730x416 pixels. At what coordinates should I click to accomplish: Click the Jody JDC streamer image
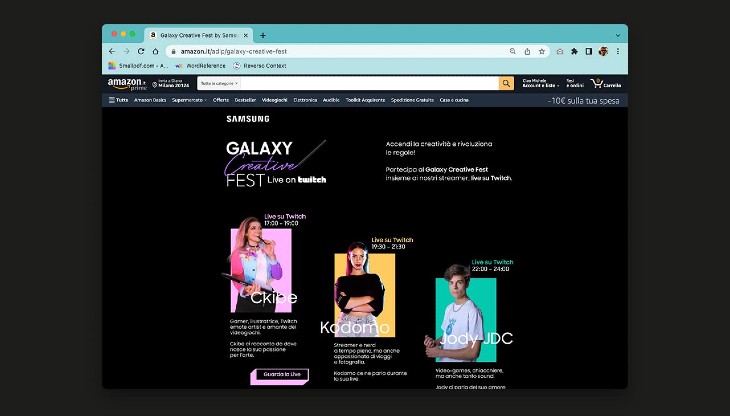pyautogui.click(x=462, y=313)
